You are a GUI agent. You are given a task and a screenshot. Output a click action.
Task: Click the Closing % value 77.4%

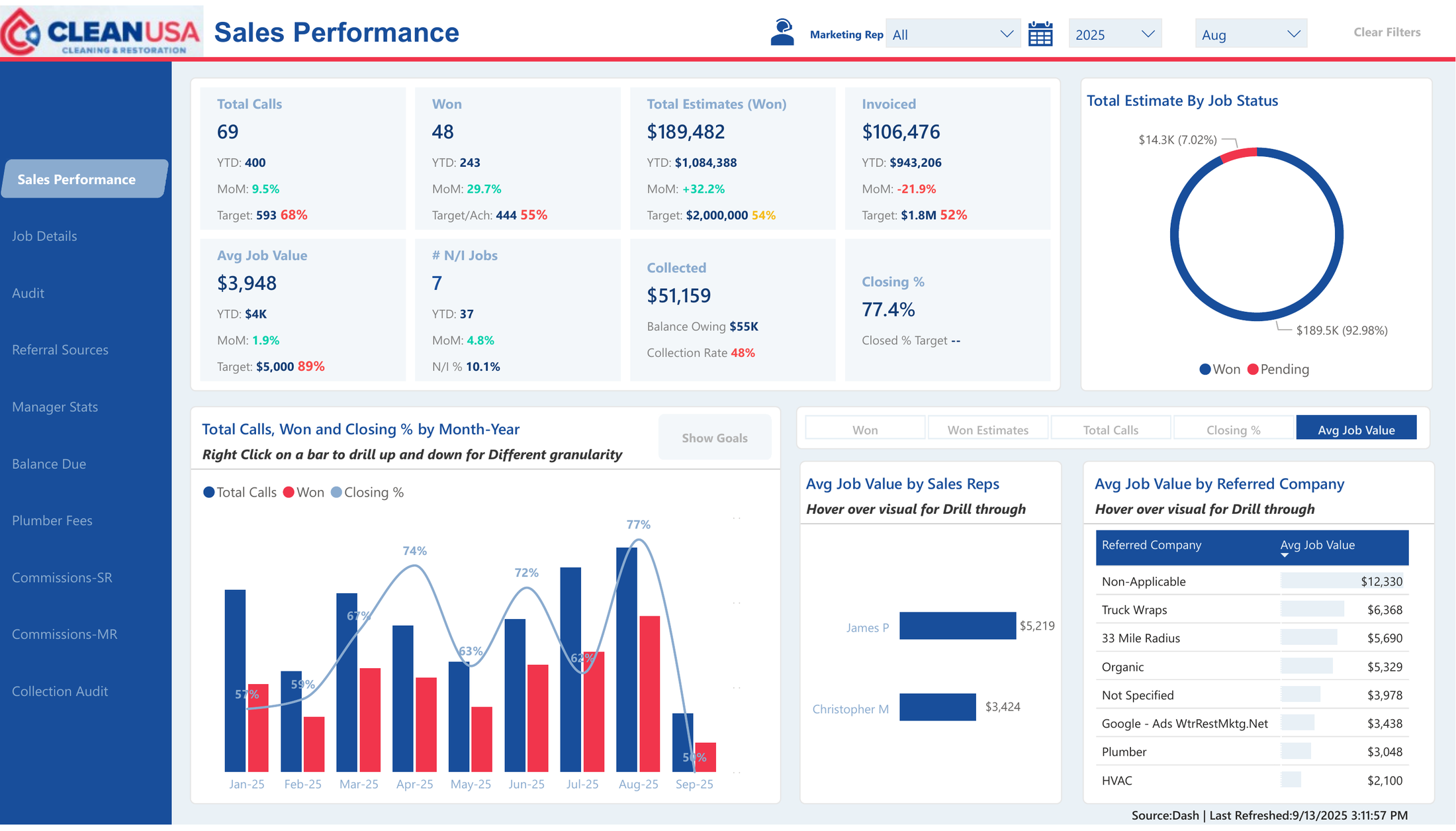pyautogui.click(x=888, y=309)
